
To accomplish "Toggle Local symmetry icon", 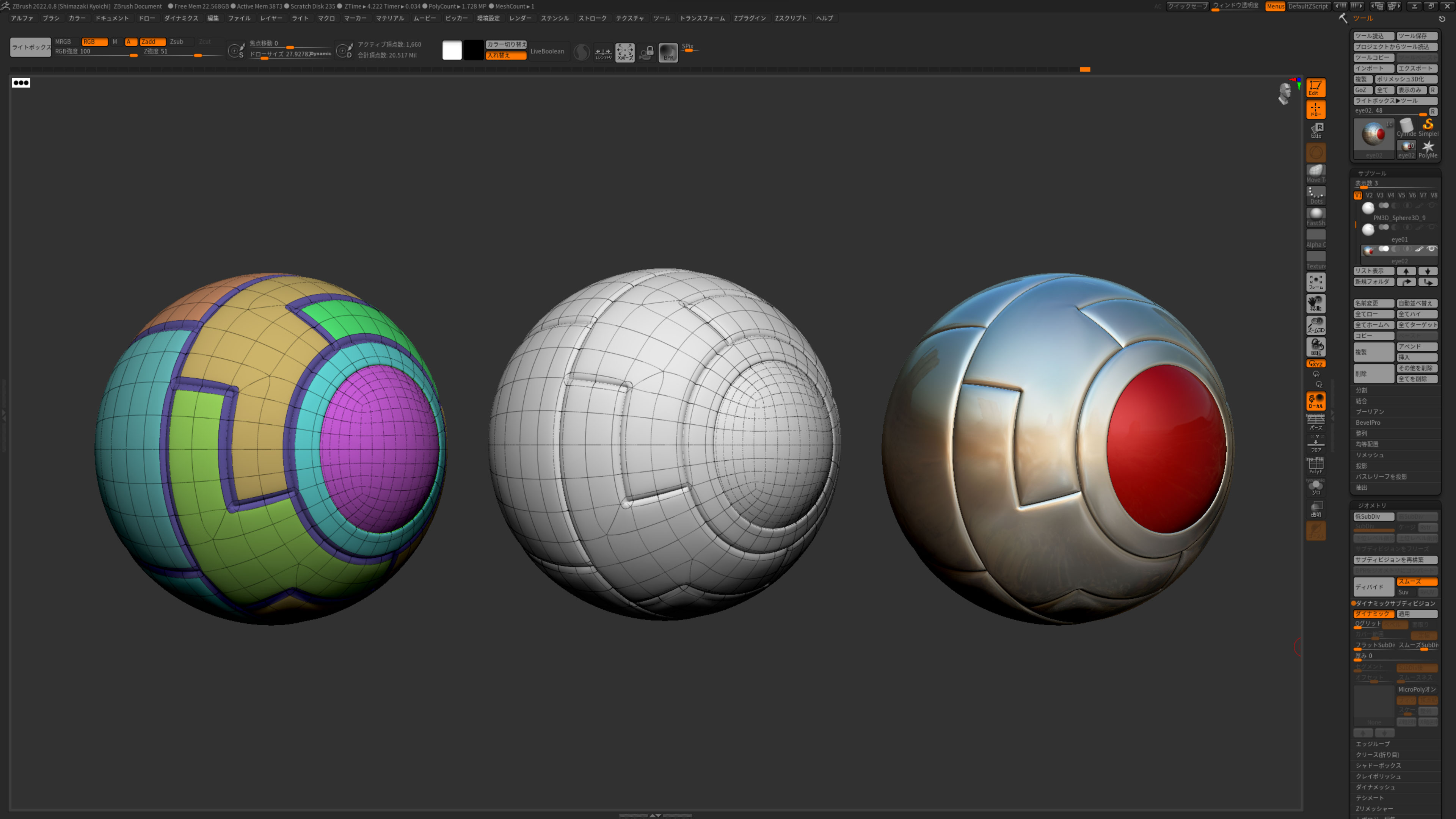I will point(1315,401).
